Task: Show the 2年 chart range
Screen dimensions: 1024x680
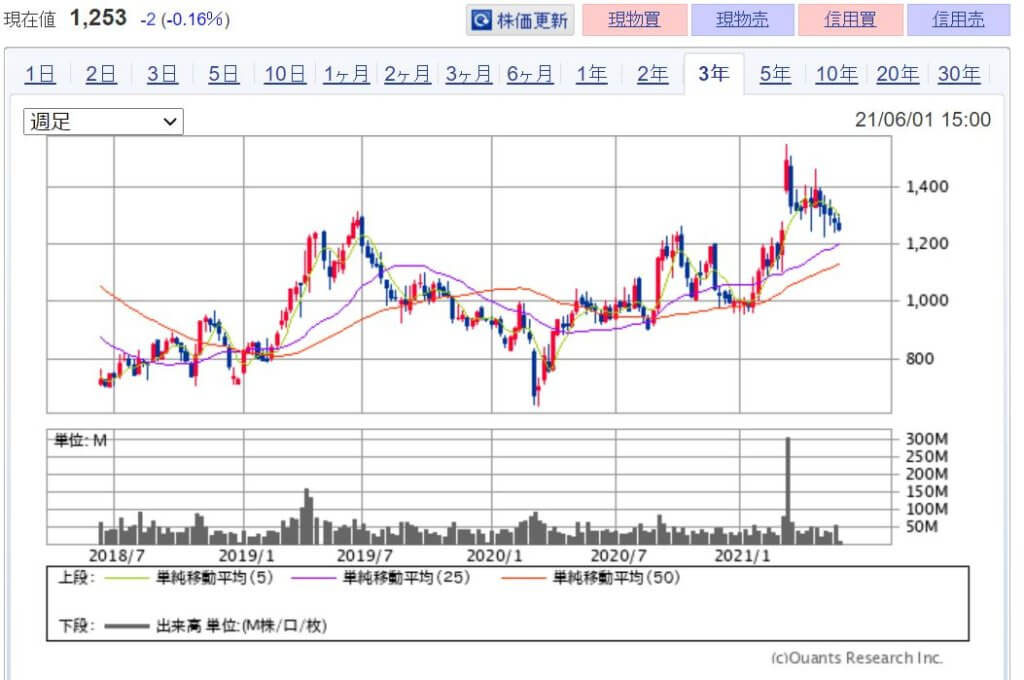Action: pyautogui.click(x=653, y=74)
